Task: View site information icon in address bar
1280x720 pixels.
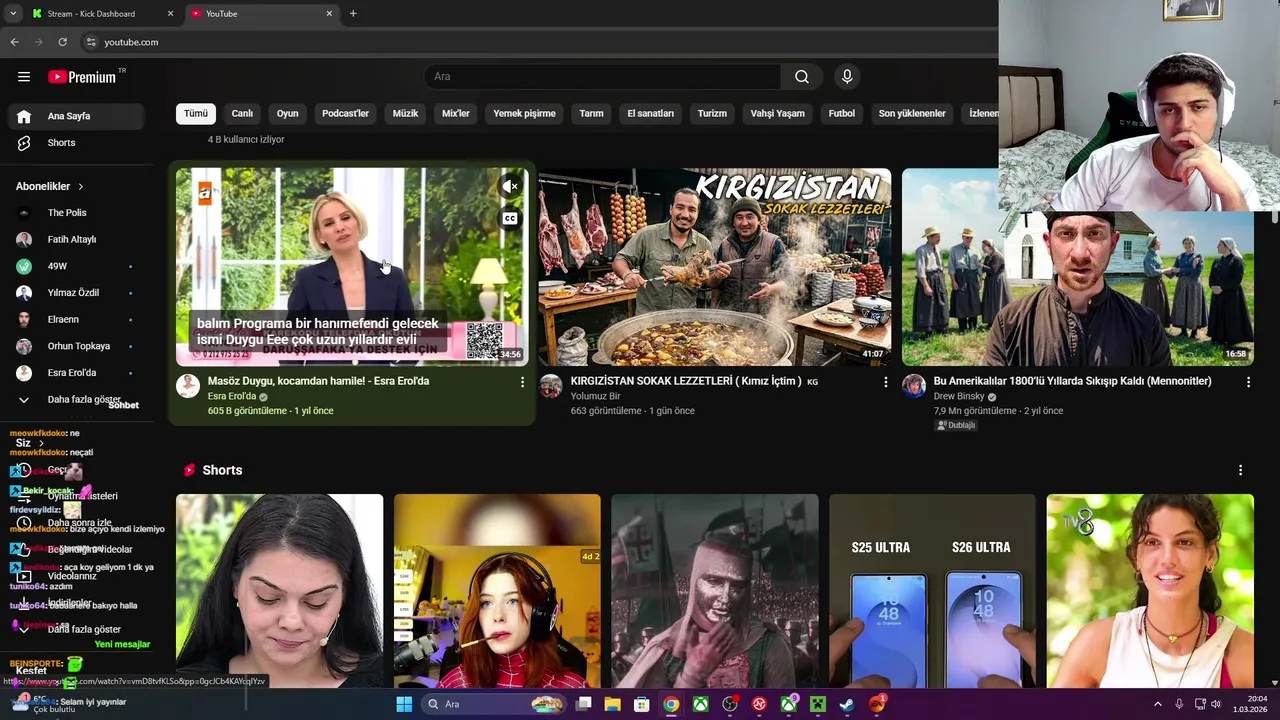Action: click(91, 42)
